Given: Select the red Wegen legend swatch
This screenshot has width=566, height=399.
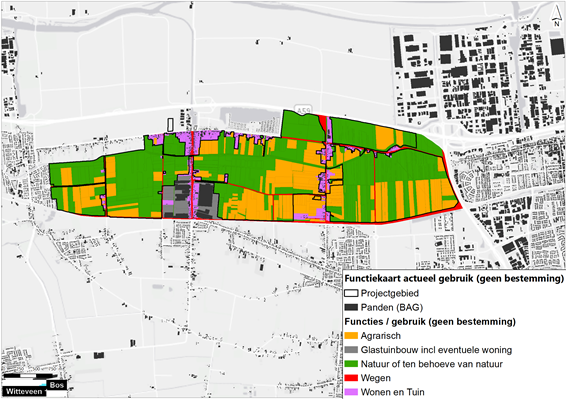Looking at the screenshot, I should pos(351,378).
